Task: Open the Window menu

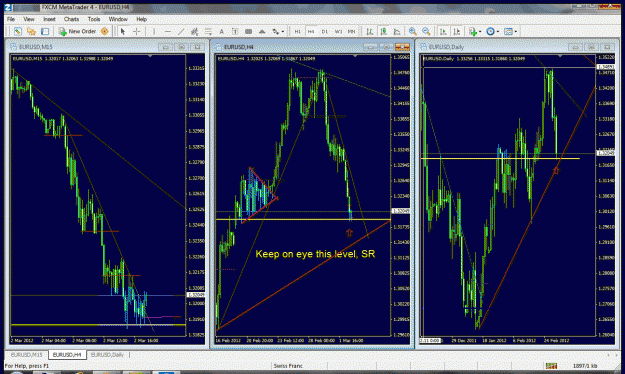Action: point(118,19)
